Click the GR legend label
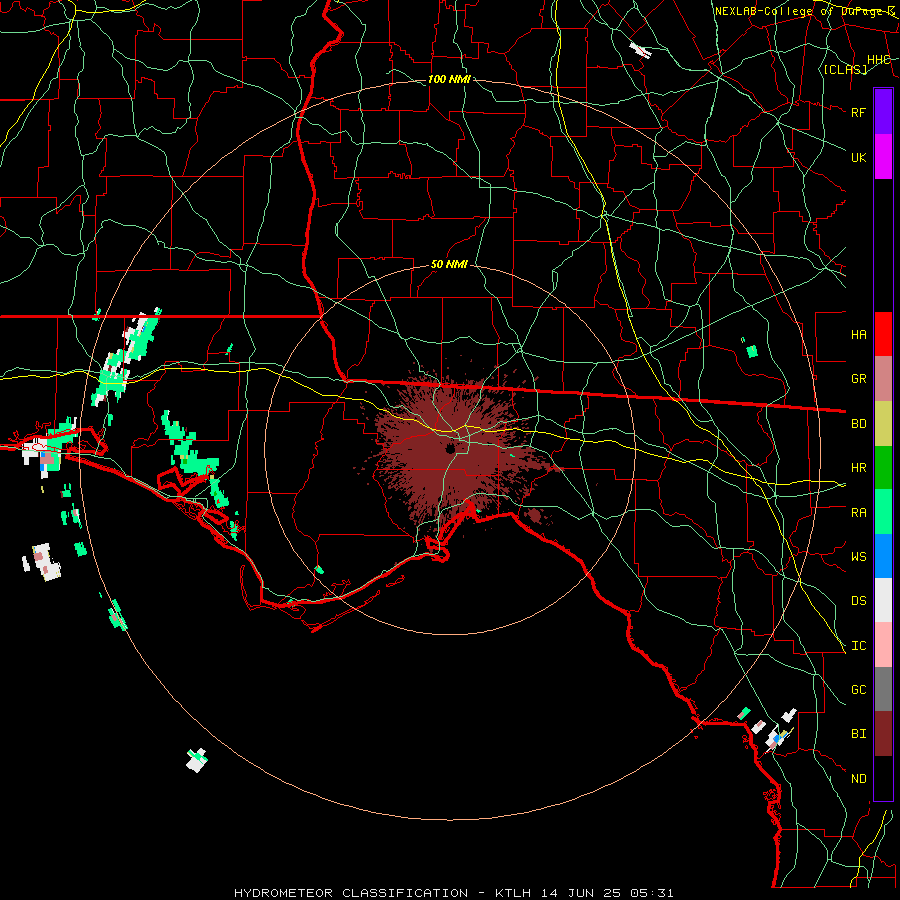Screen dimensions: 900x900 [x=858, y=379]
